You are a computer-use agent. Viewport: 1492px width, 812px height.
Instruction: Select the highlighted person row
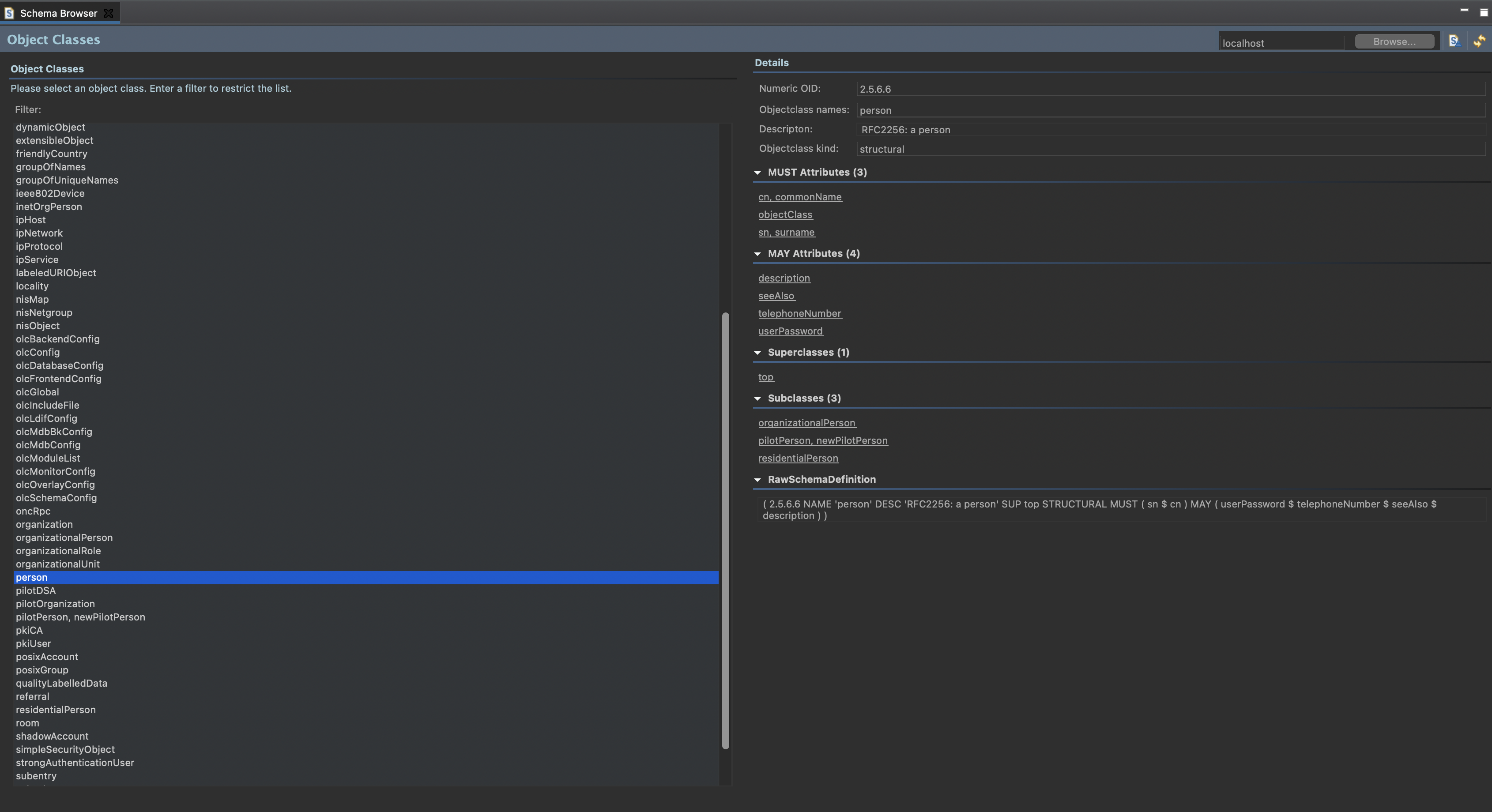click(x=366, y=577)
